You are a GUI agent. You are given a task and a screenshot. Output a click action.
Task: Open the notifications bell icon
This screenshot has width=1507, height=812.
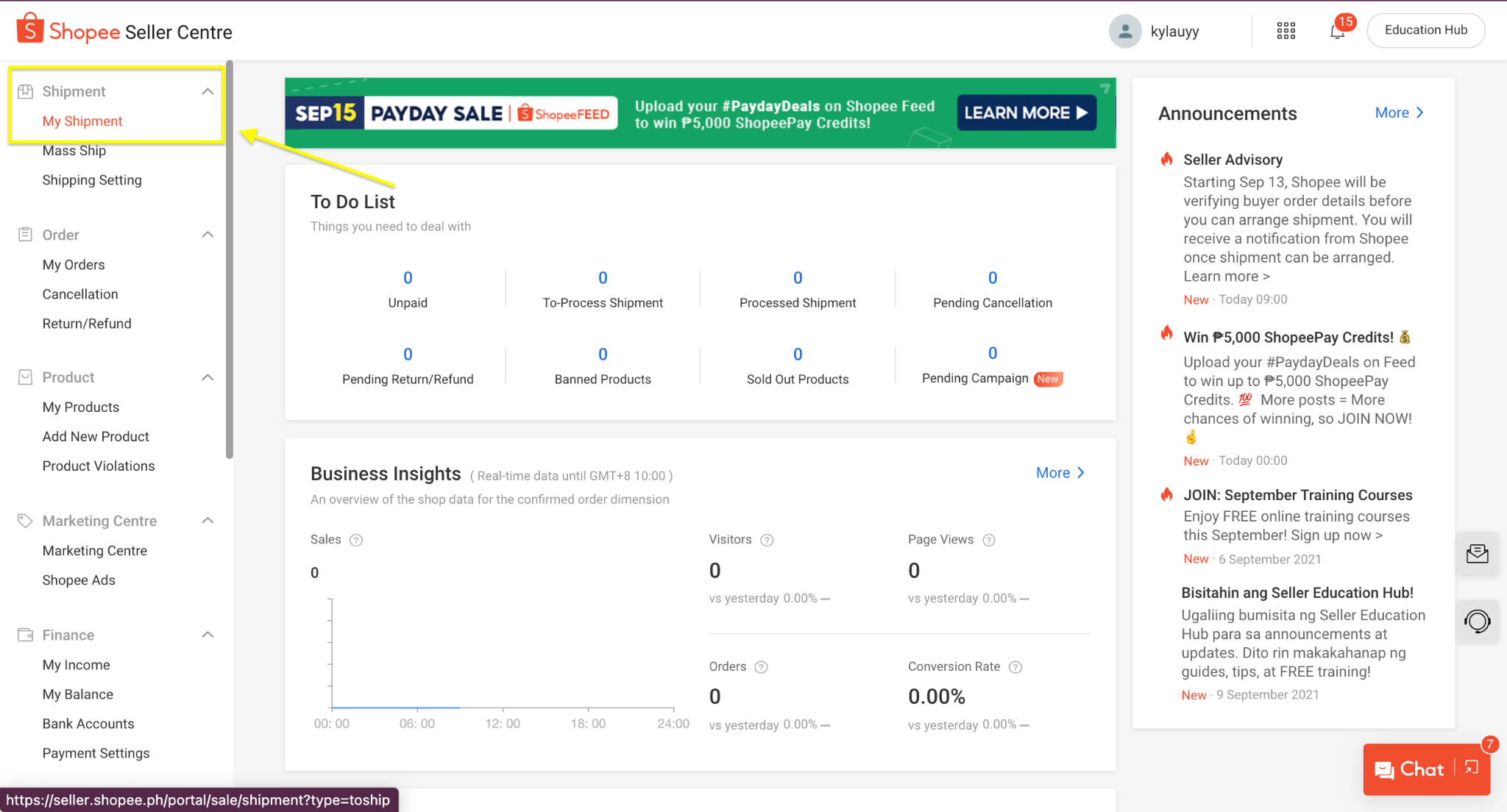coord(1337,31)
